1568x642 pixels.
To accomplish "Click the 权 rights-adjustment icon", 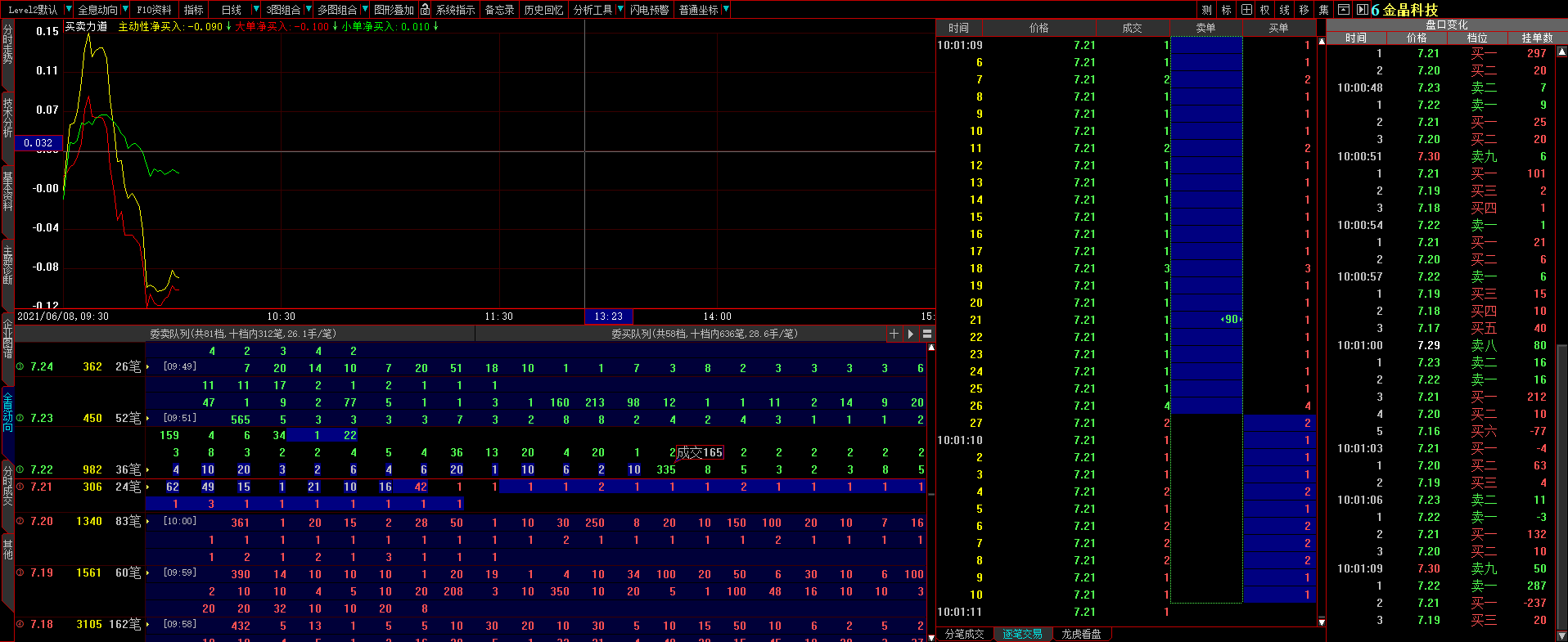I will [1265, 10].
